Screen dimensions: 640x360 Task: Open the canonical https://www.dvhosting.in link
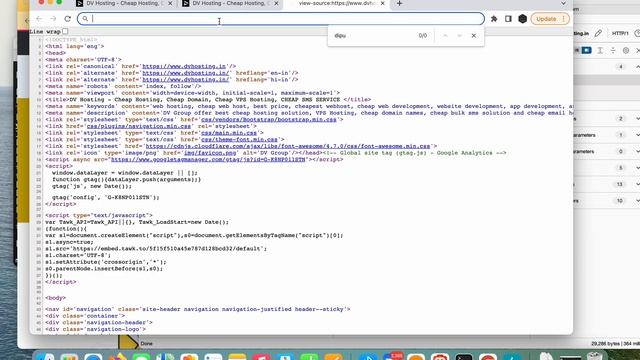[184, 66]
